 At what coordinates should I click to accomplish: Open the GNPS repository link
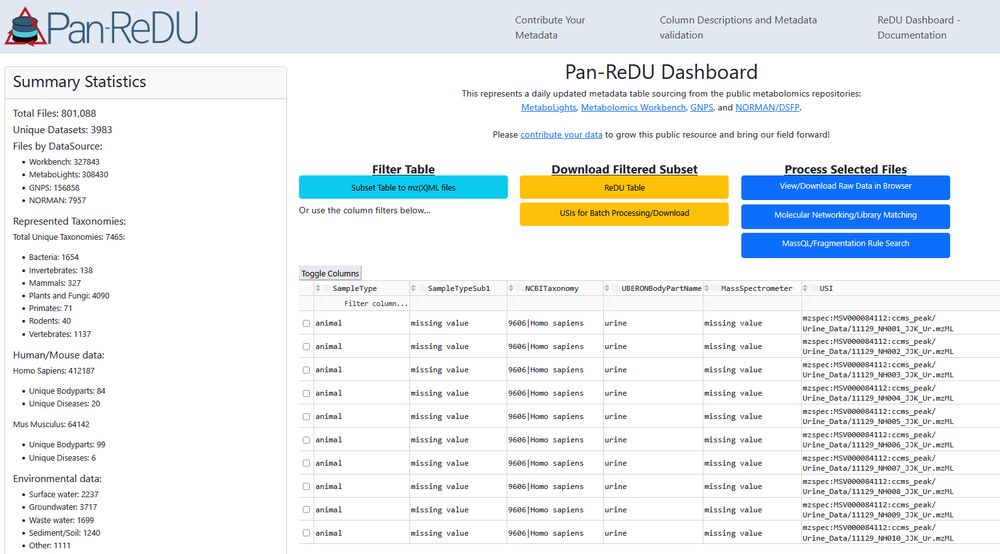tap(702, 108)
